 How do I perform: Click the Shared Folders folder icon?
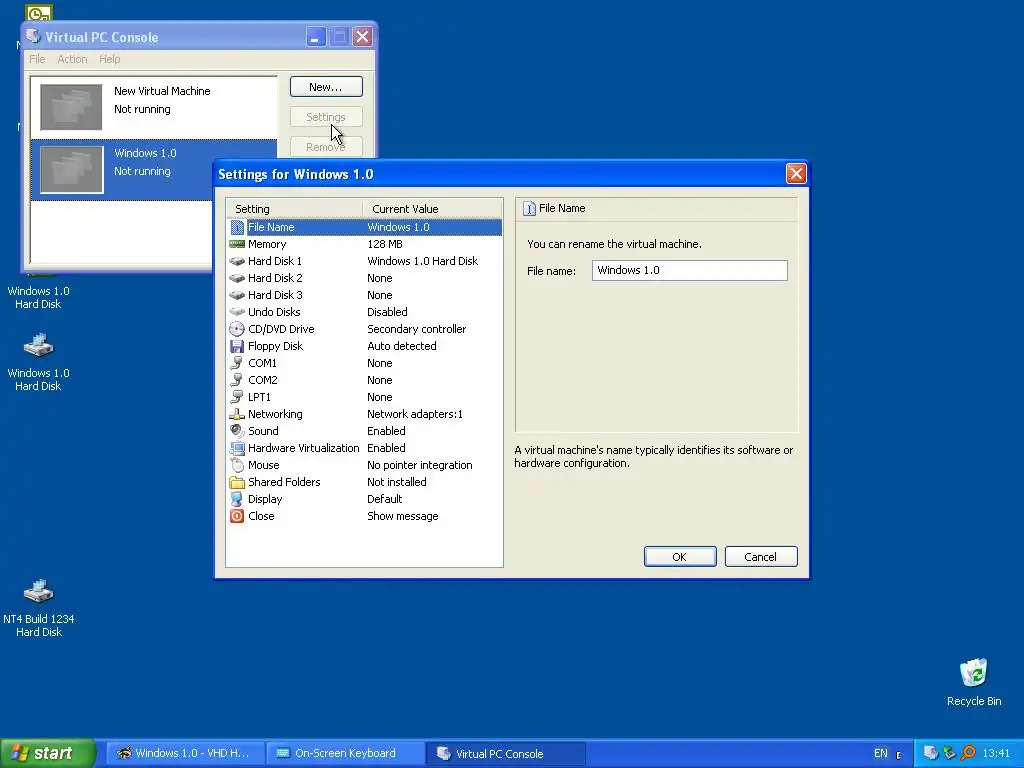coord(237,482)
